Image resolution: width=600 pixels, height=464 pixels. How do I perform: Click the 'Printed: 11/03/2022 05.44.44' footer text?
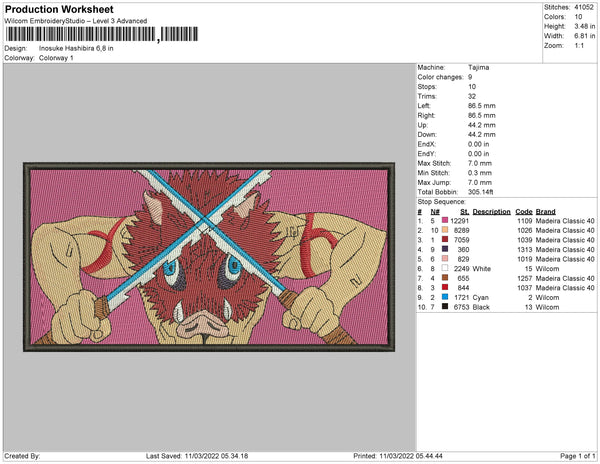point(398,456)
